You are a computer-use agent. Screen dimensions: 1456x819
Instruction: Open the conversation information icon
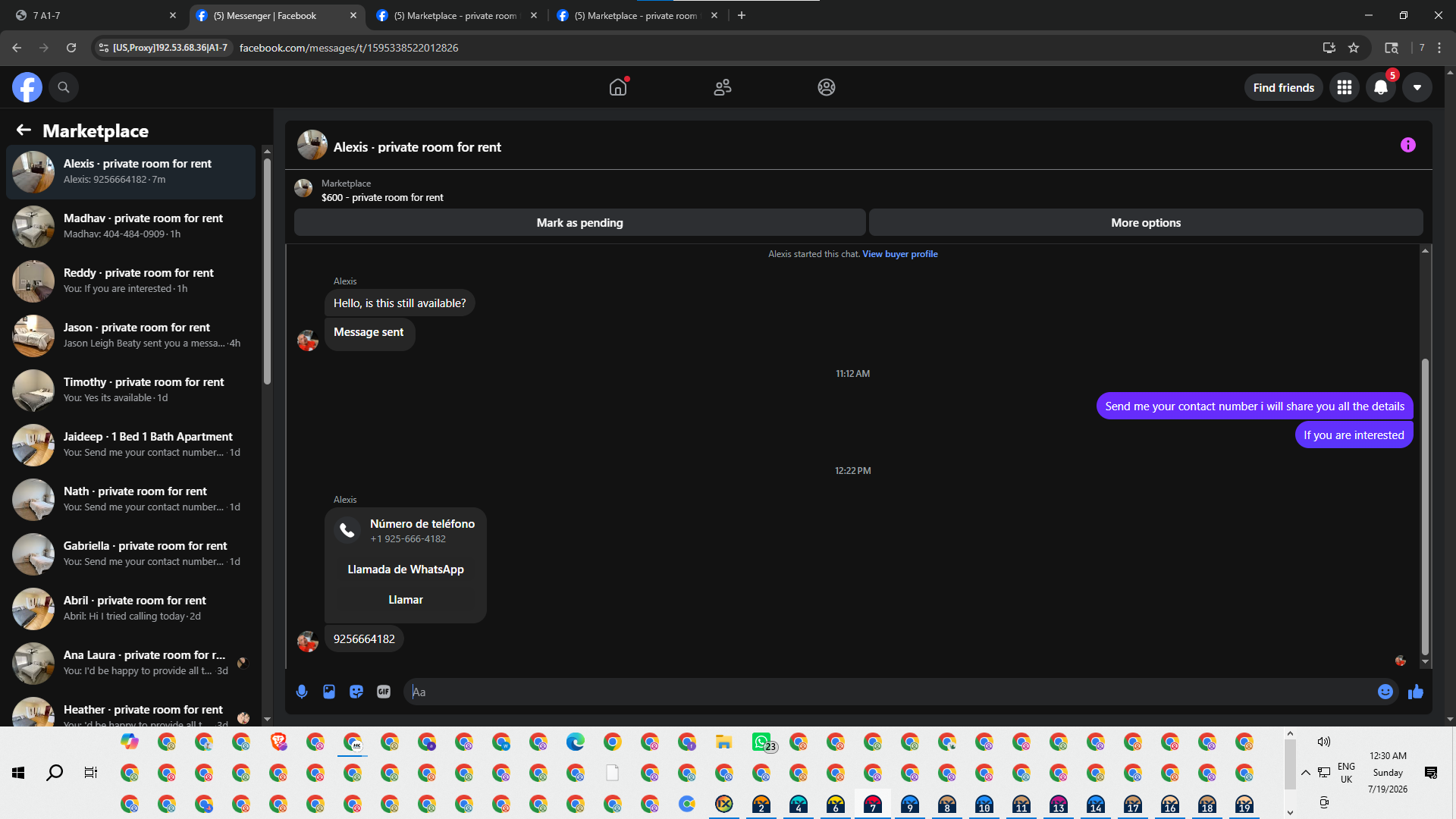1408,145
